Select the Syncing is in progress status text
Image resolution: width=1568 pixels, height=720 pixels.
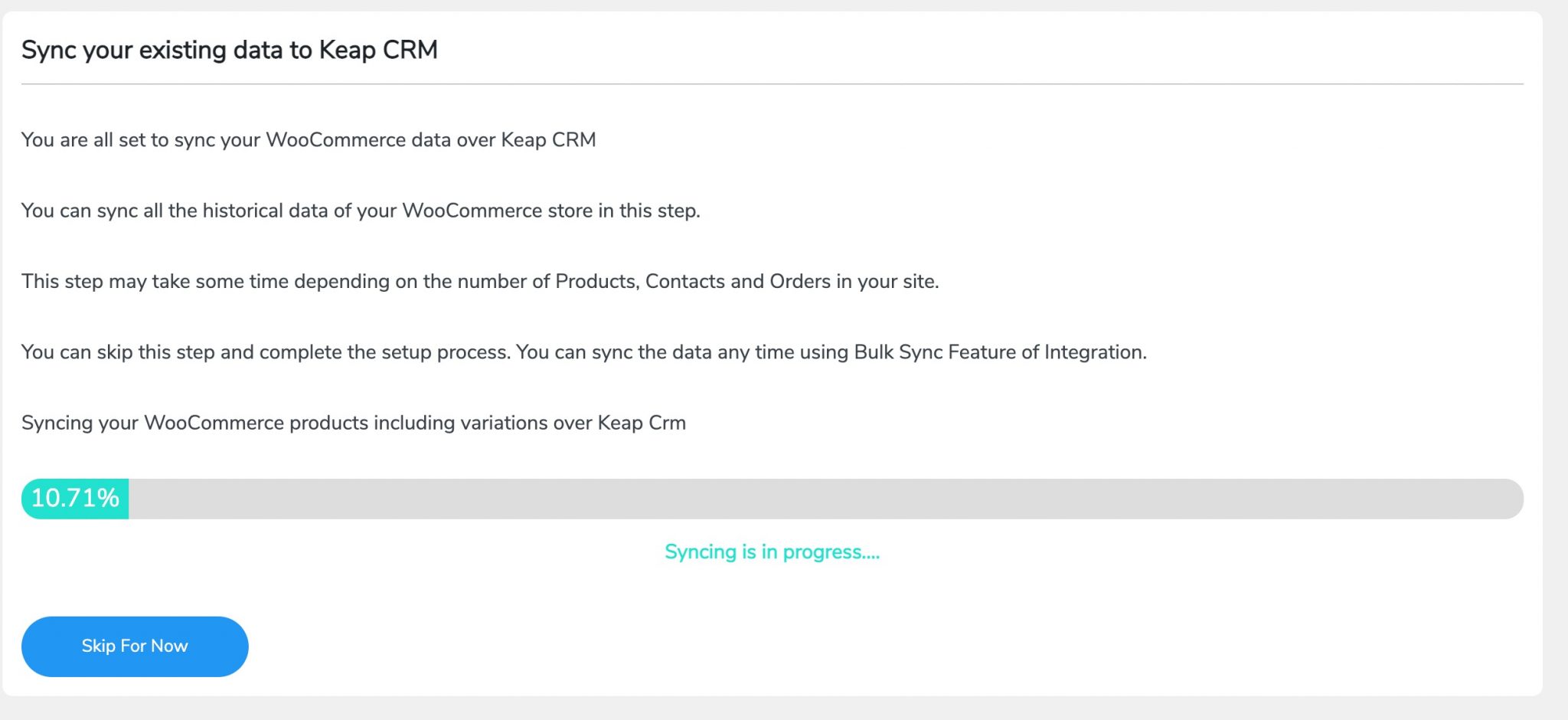772,551
